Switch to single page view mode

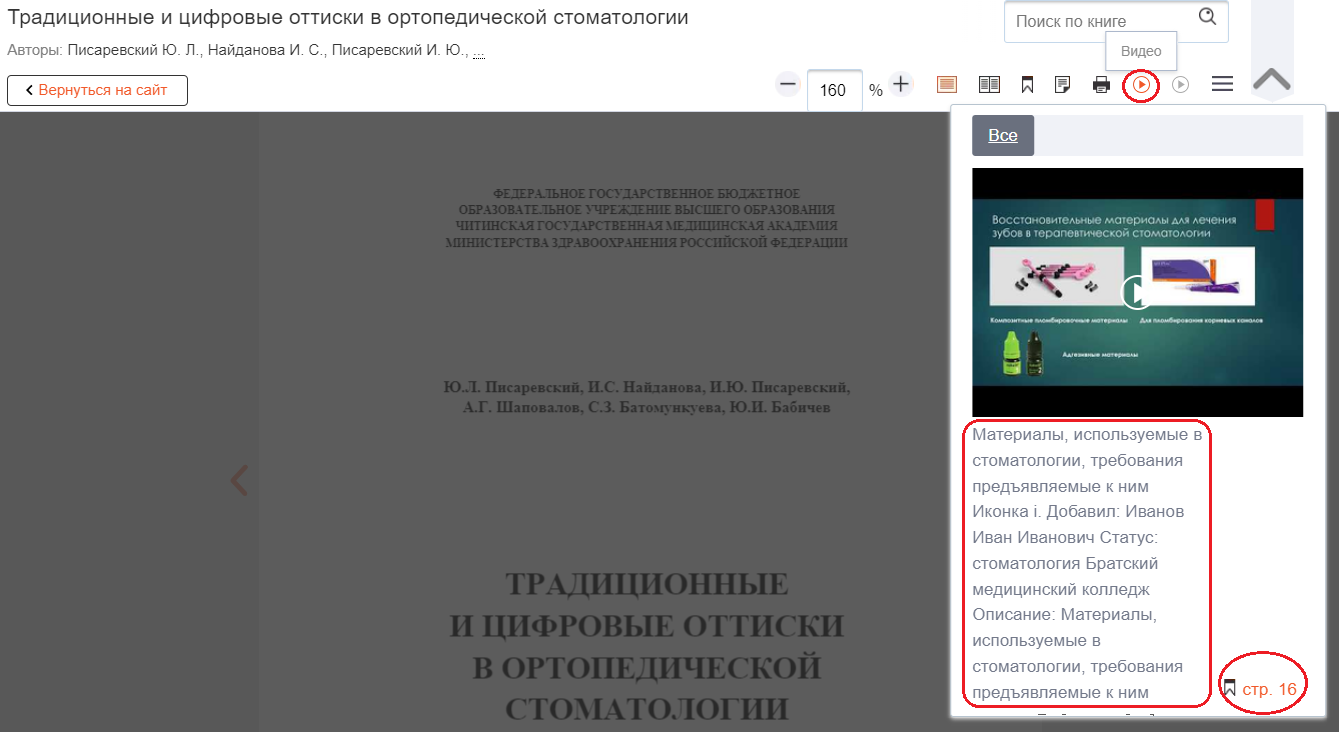pyautogui.click(x=947, y=85)
